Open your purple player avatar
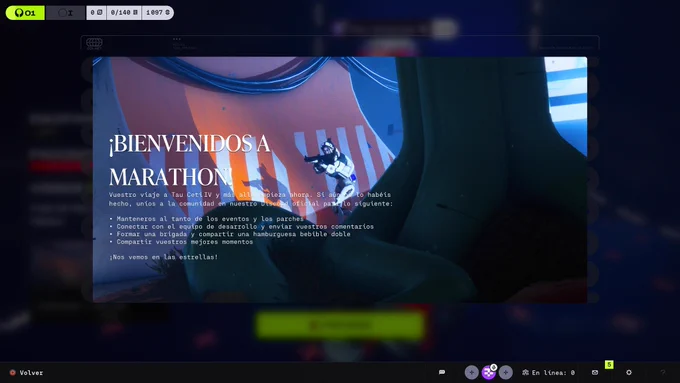Viewport: 680px width, 383px height. tap(488, 372)
